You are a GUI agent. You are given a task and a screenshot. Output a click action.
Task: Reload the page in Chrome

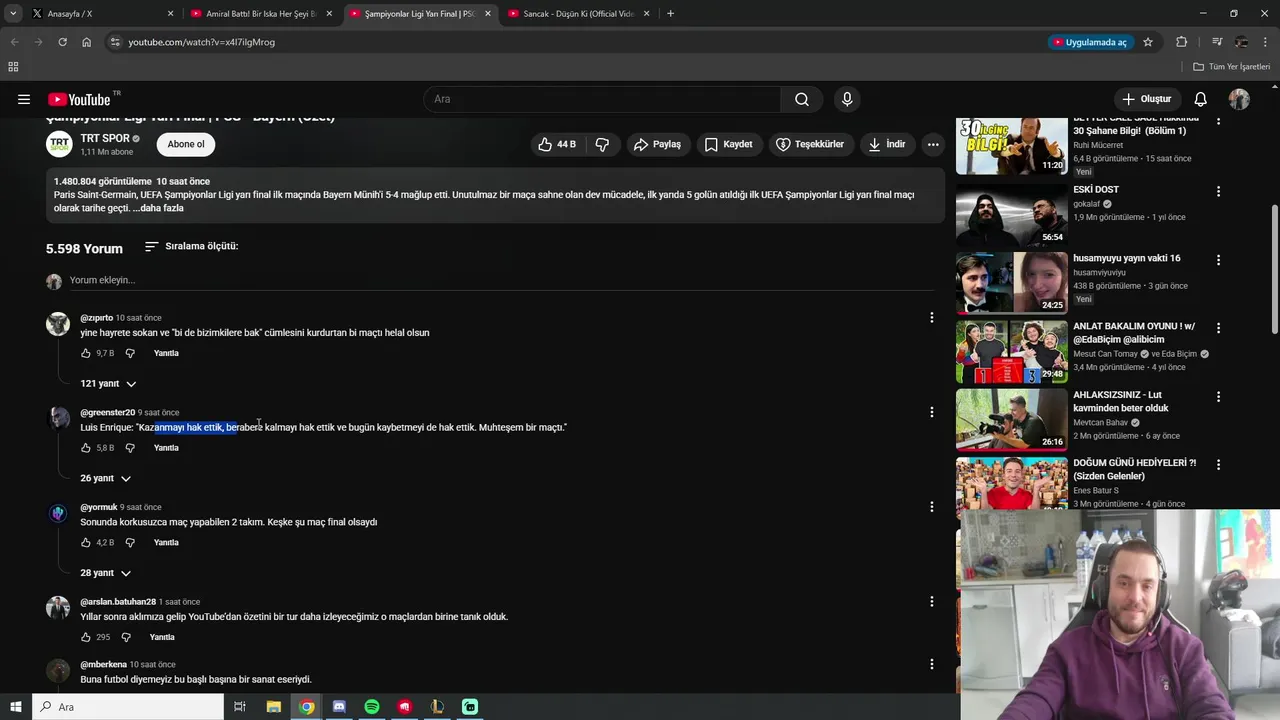coord(62,42)
